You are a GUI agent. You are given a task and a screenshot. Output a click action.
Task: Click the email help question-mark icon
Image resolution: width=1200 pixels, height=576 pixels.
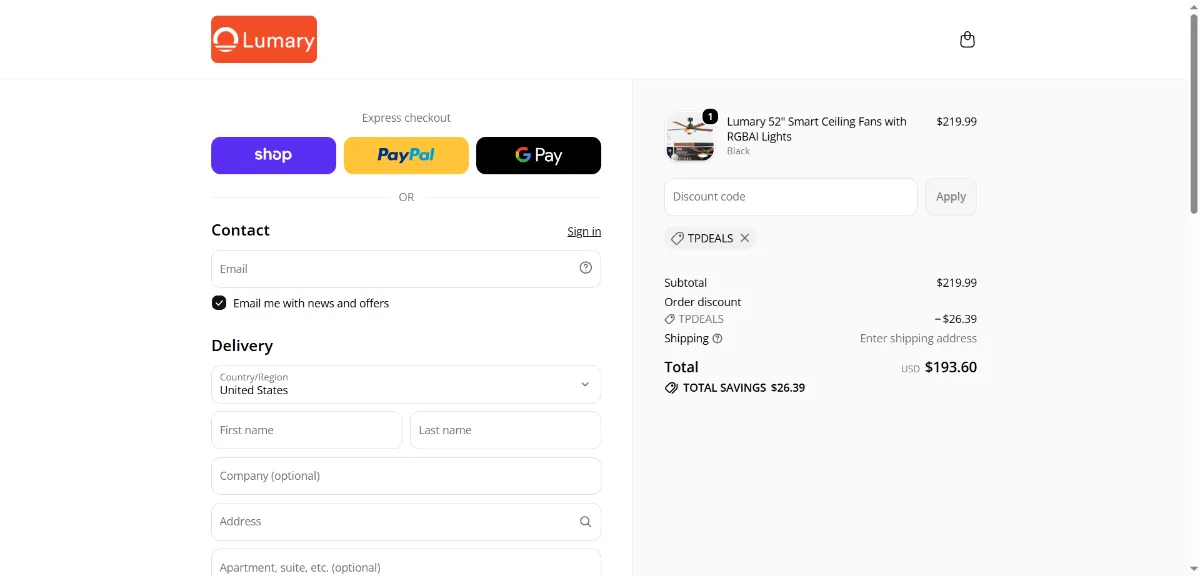(x=586, y=268)
